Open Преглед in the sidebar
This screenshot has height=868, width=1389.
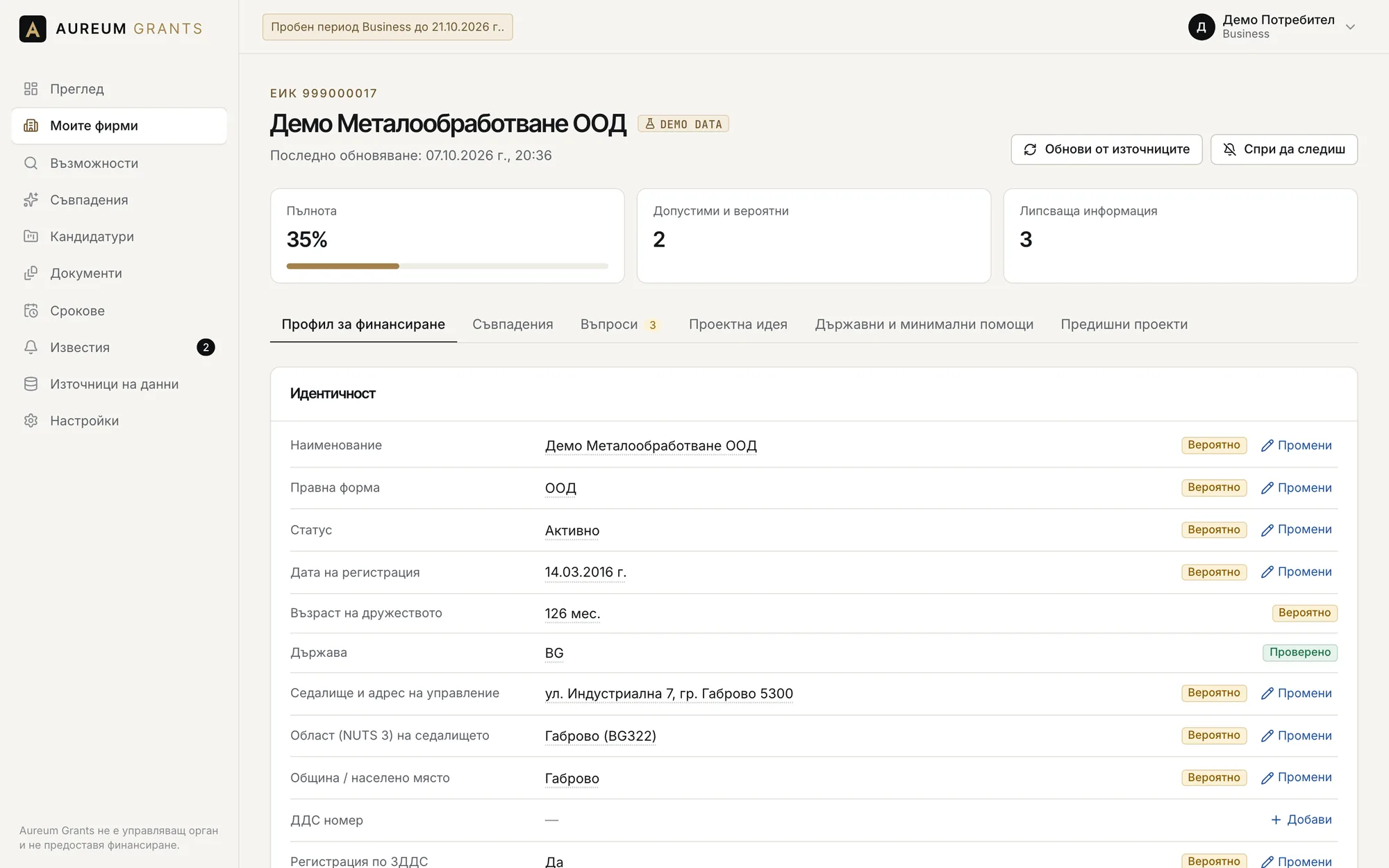click(x=119, y=89)
